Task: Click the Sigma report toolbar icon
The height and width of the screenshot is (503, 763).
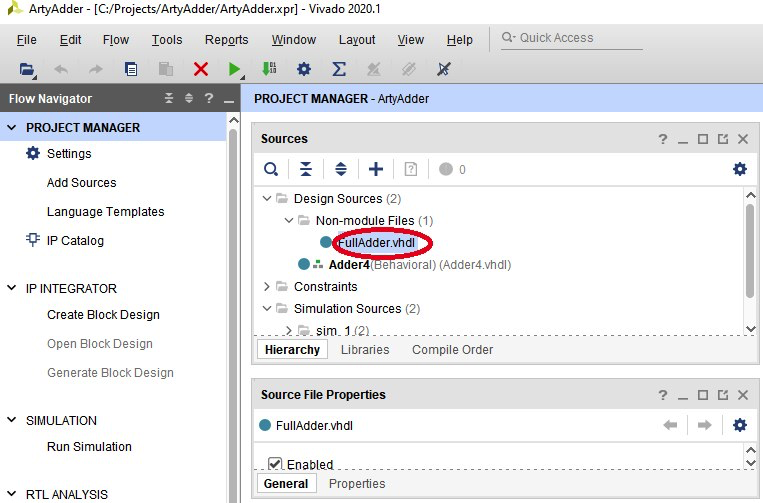Action: click(x=339, y=69)
